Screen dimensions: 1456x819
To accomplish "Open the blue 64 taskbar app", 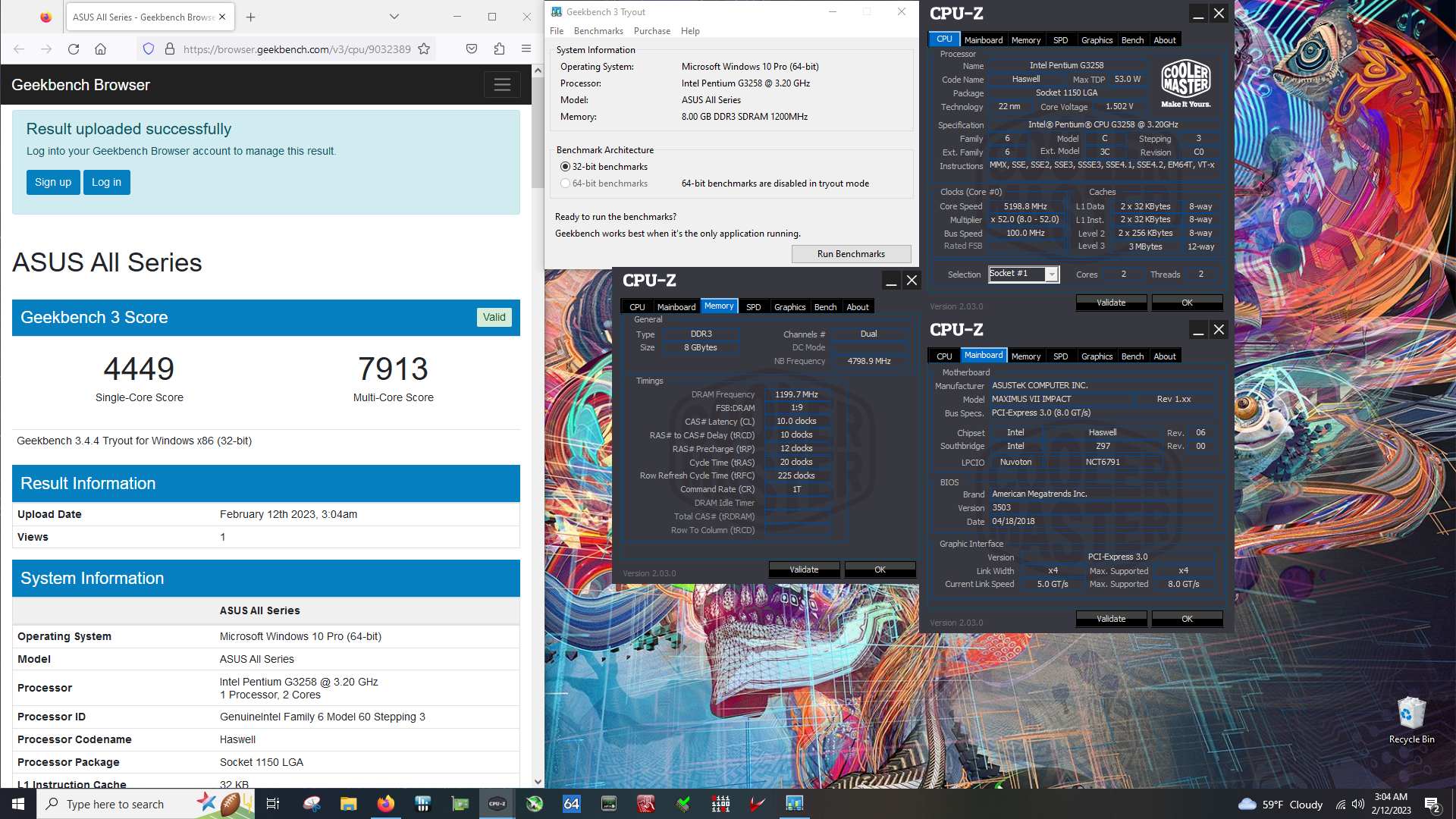I will [x=572, y=804].
